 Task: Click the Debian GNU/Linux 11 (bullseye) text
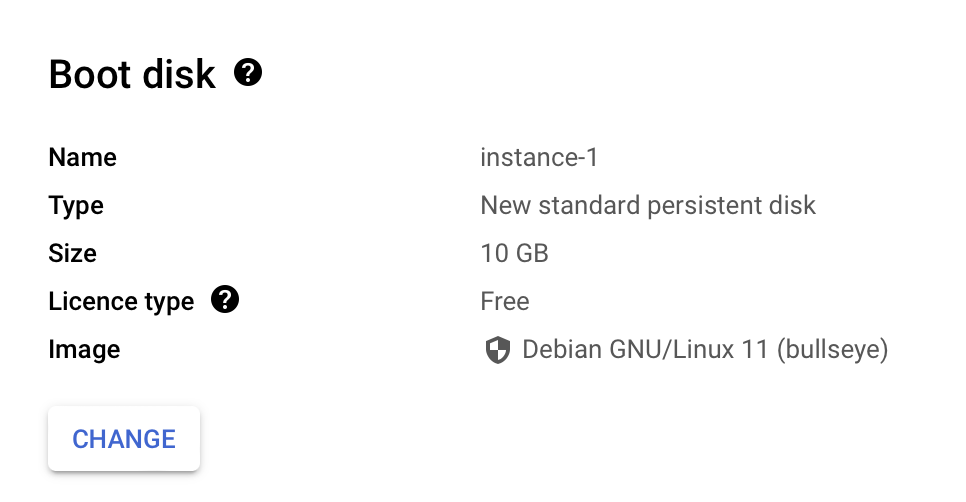[705, 350]
